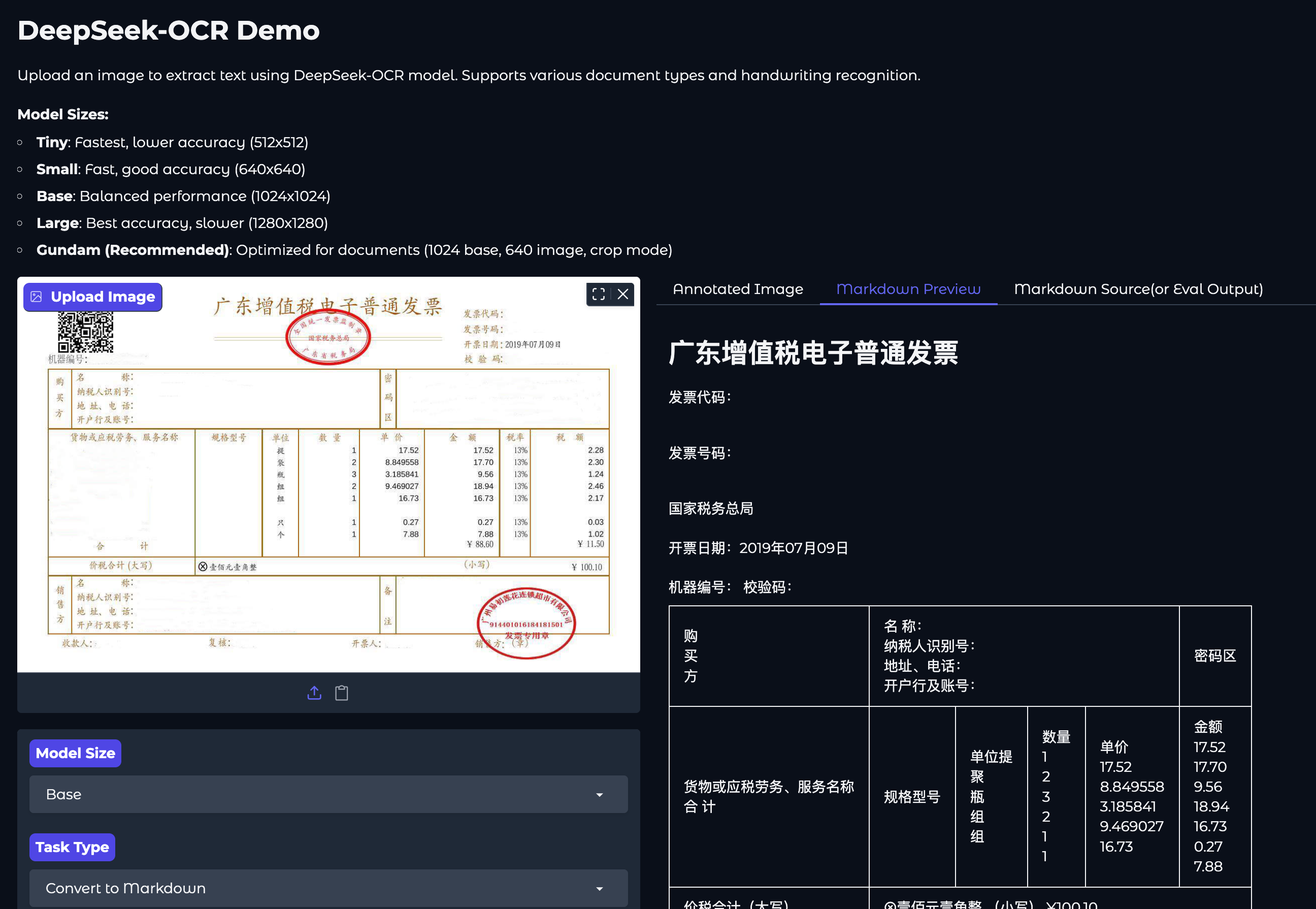
Task: Click the Task Type label
Action: (72, 847)
